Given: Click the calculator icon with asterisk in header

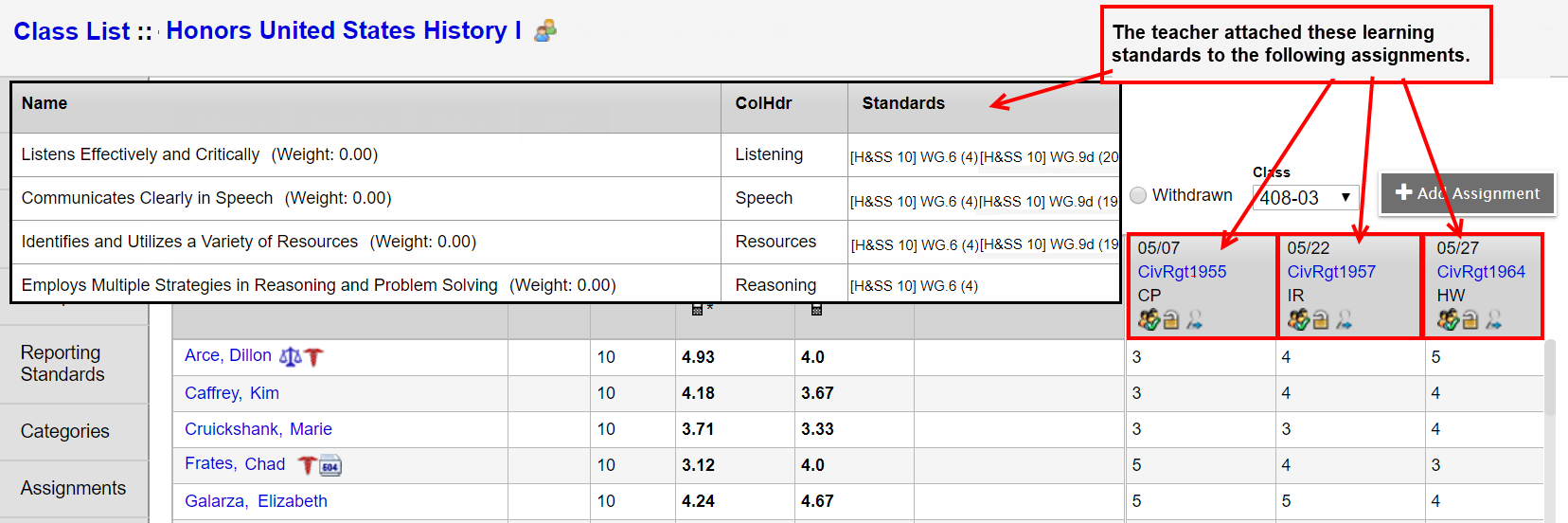Looking at the screenshot, I should pos(698,309).
